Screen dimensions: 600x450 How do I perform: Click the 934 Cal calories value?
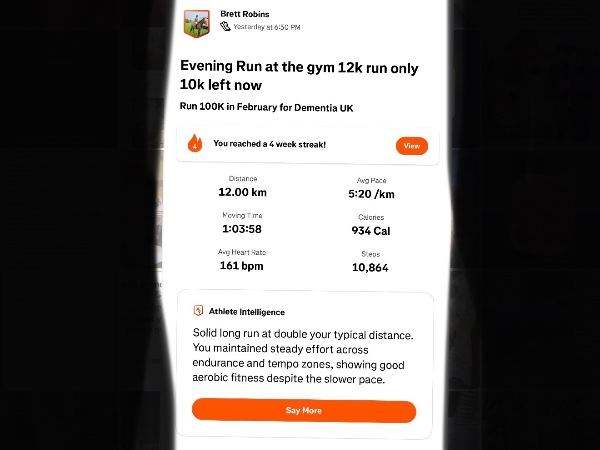[371, 231]
